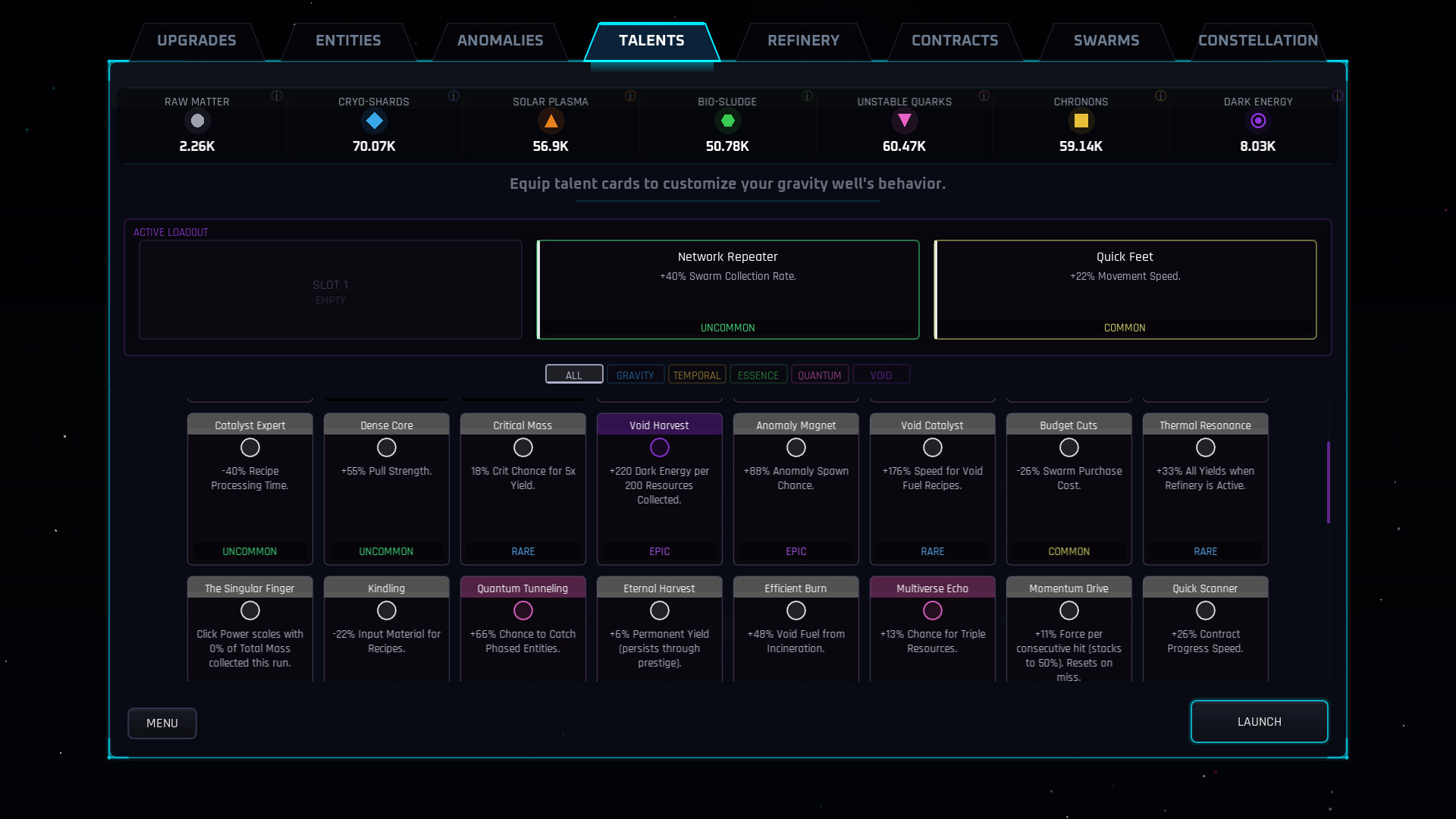Open the CONSTELLATION tab
Viewport: 1456px width, 819px height.
pyautogui.click(x=1258, y=41)
